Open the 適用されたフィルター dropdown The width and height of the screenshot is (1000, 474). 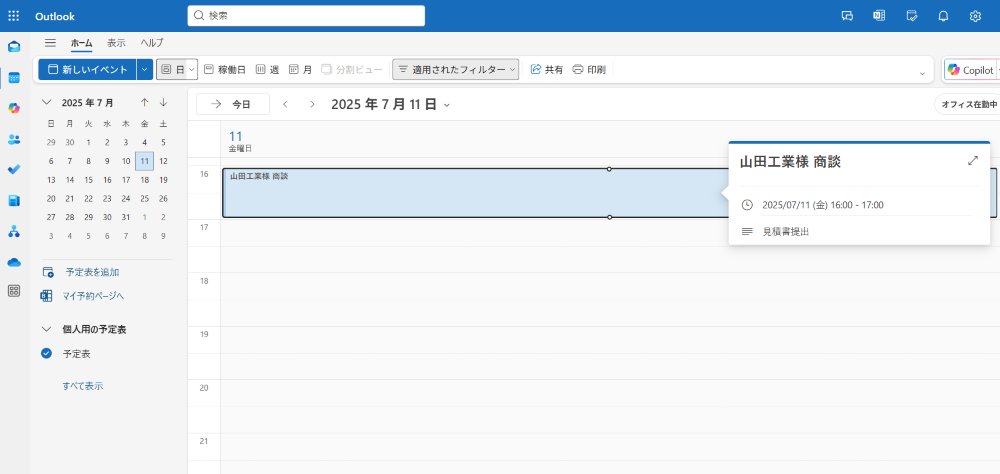click(456, 70)
